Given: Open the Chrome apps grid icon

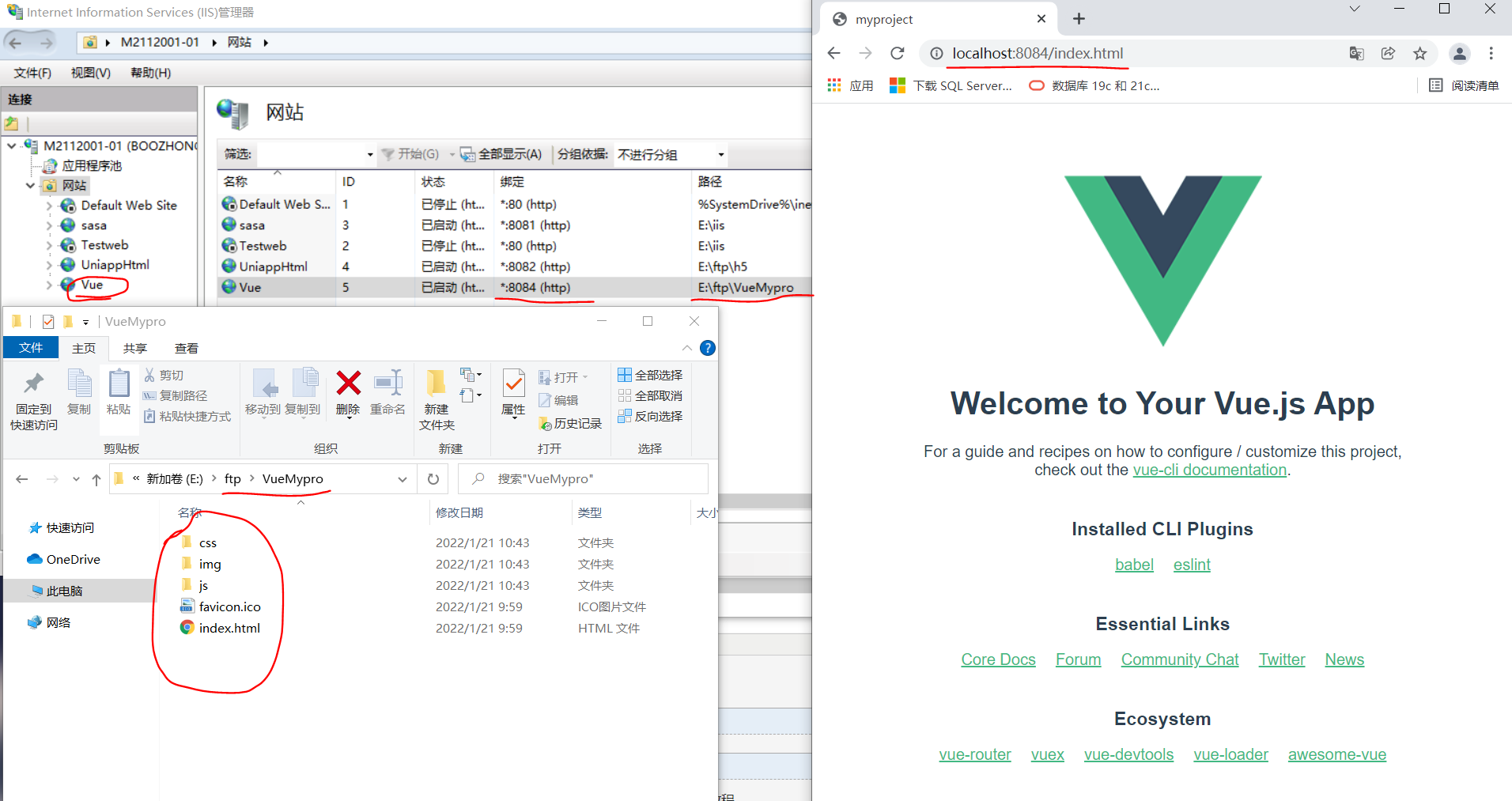Looking at the screenshot, I should pos(834,85).
